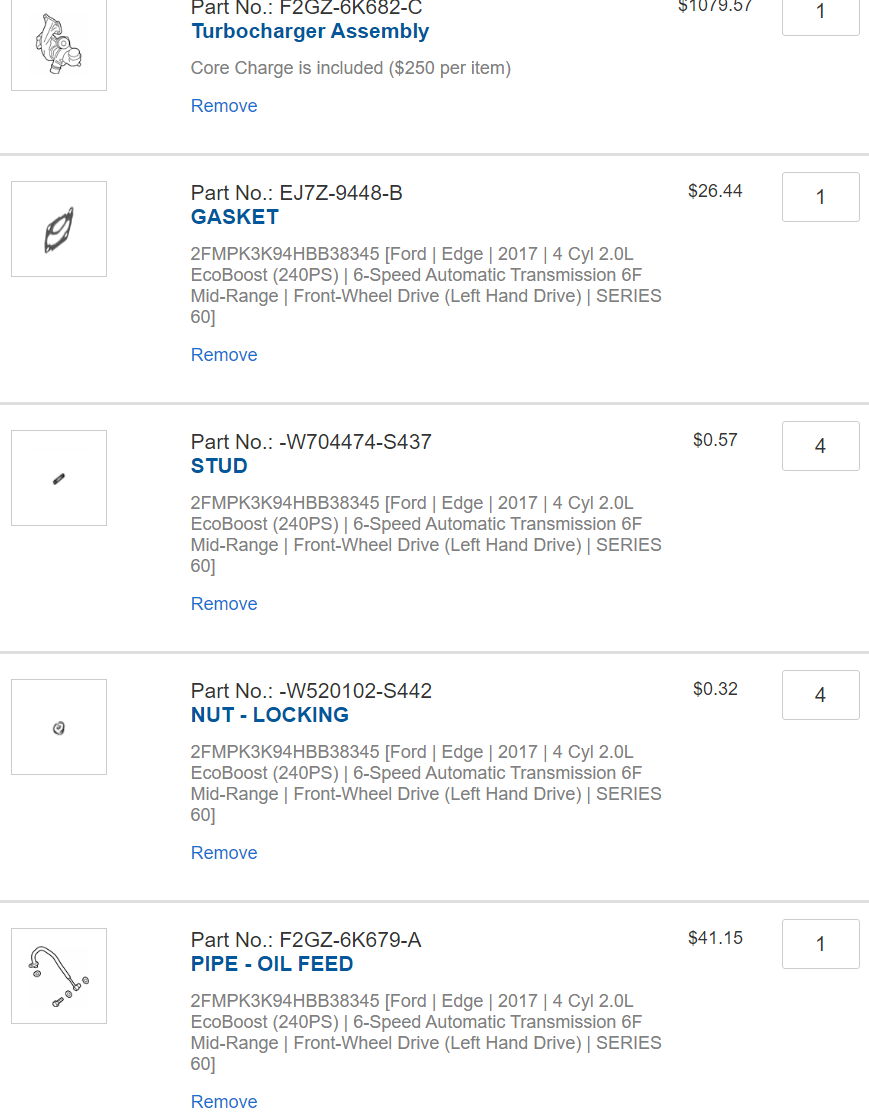Open the Turbocharger Assembly product link
The height and width of the screenshot is (1120, 869).
click(310, 31)
